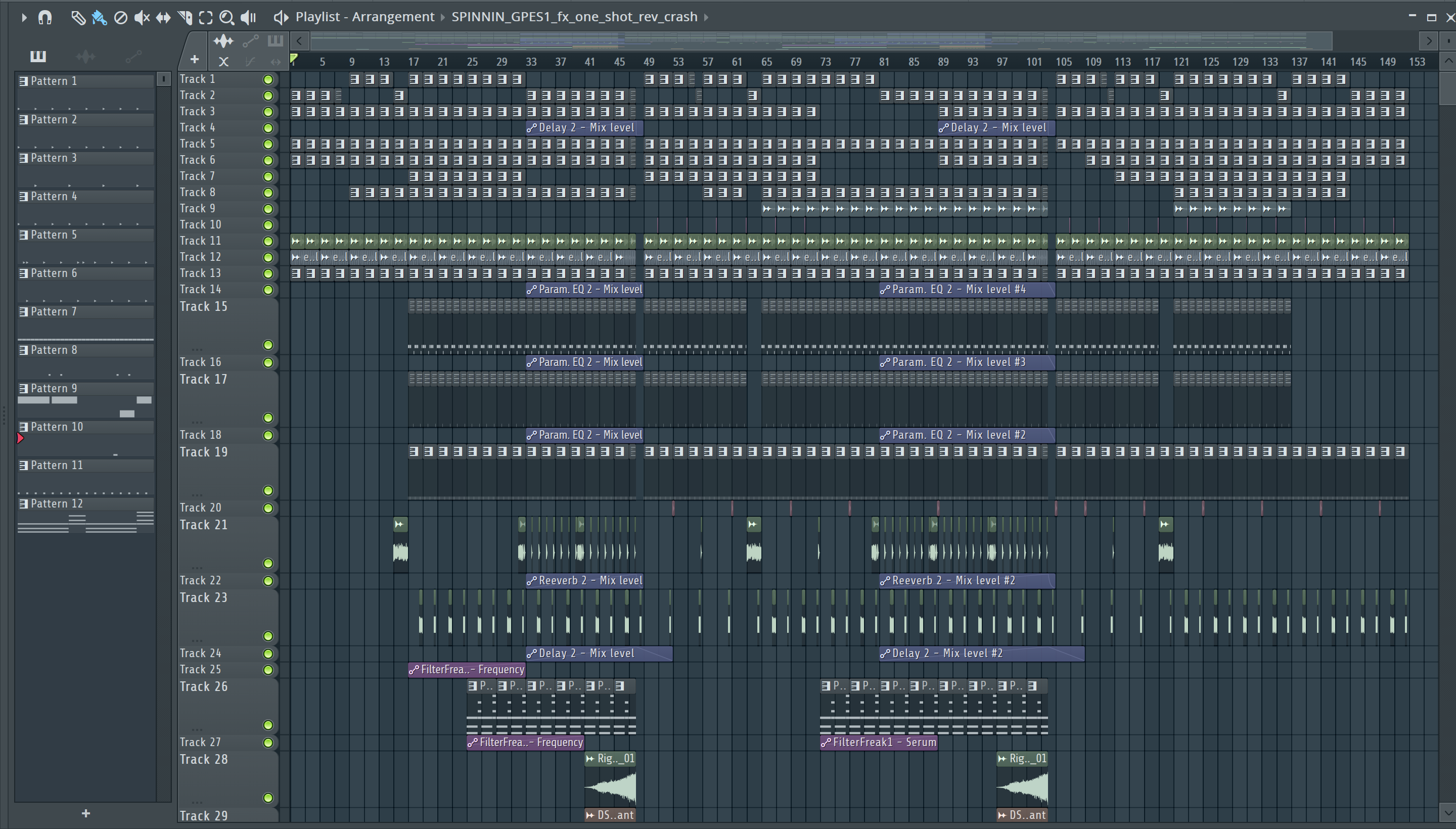Click bar 65 on the timeline ruler
Viewport: 1456px width, 829px height.
766,62
